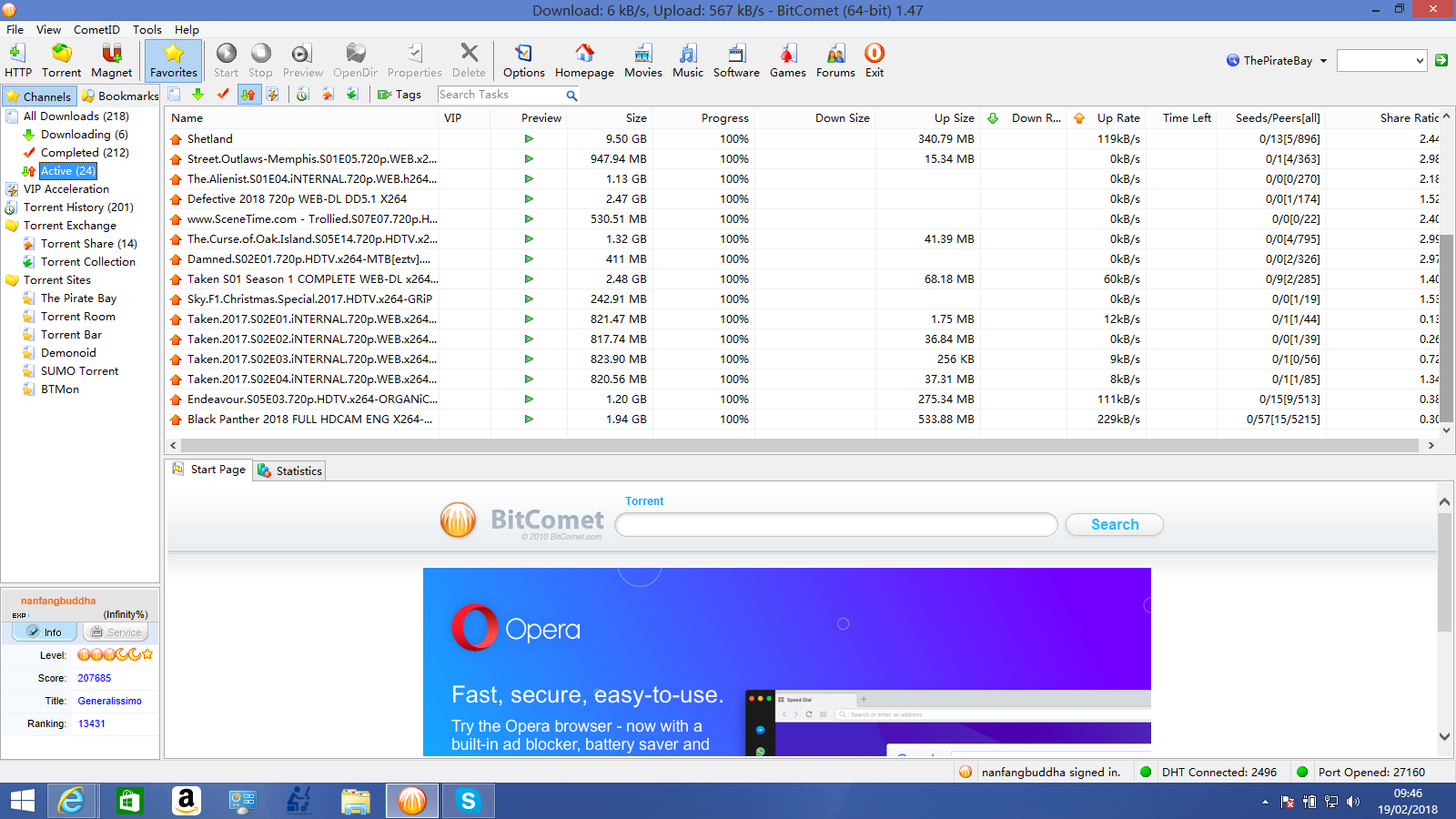Open Demonoid site entry
The image size is (1456, 819).
tap(68, 353)
